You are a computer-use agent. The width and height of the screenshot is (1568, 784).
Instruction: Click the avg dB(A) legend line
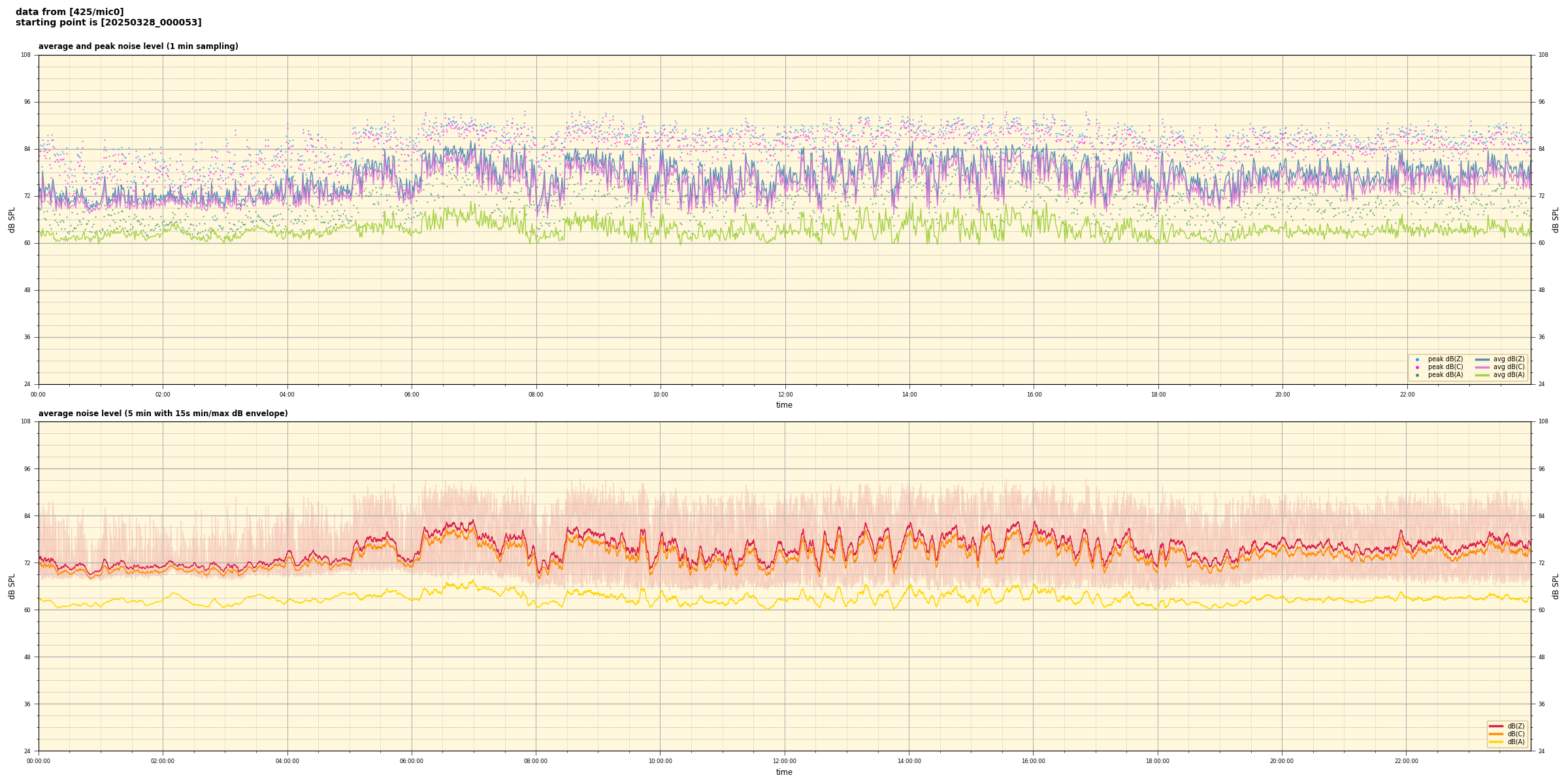[x=1482, y=375]
